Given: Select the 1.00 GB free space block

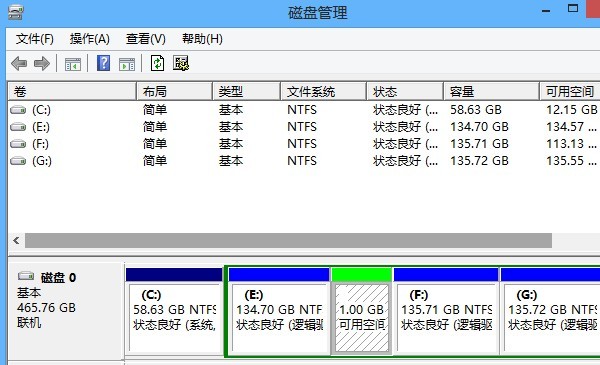Looking at the screenshot, I should (x=362, y=311).
